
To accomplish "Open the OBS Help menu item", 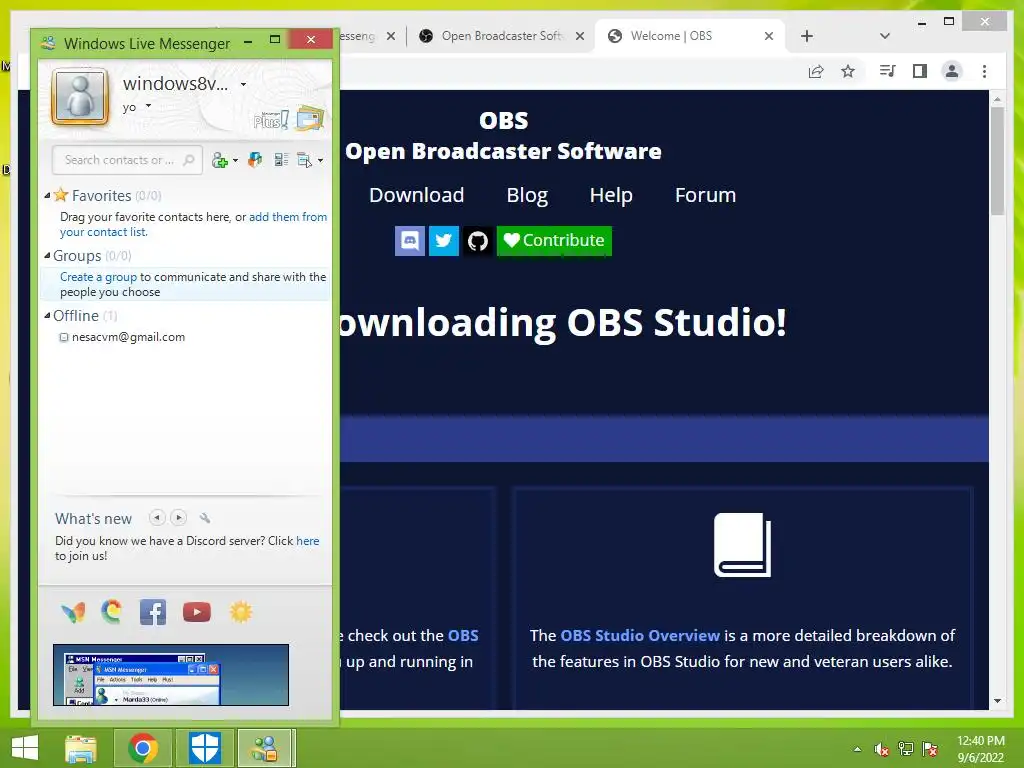I will tap(611, 195).
